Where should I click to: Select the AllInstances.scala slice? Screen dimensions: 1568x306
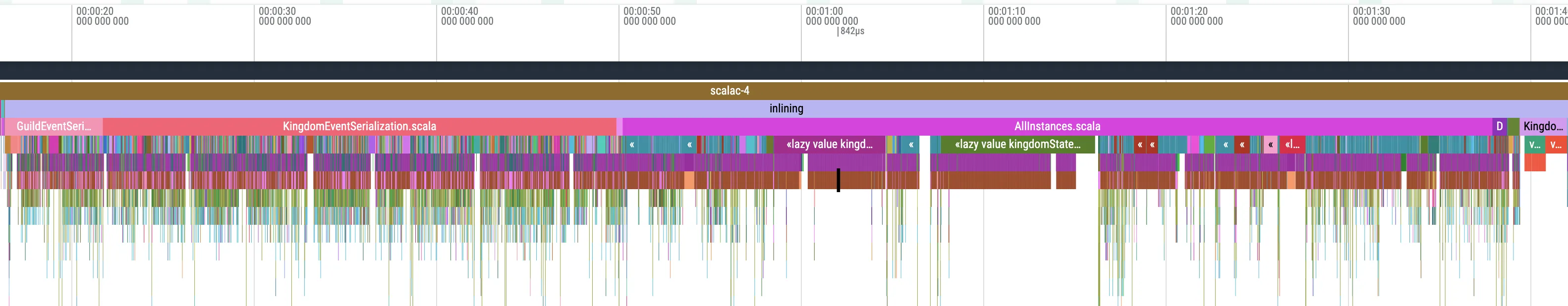click(1057, 127)
